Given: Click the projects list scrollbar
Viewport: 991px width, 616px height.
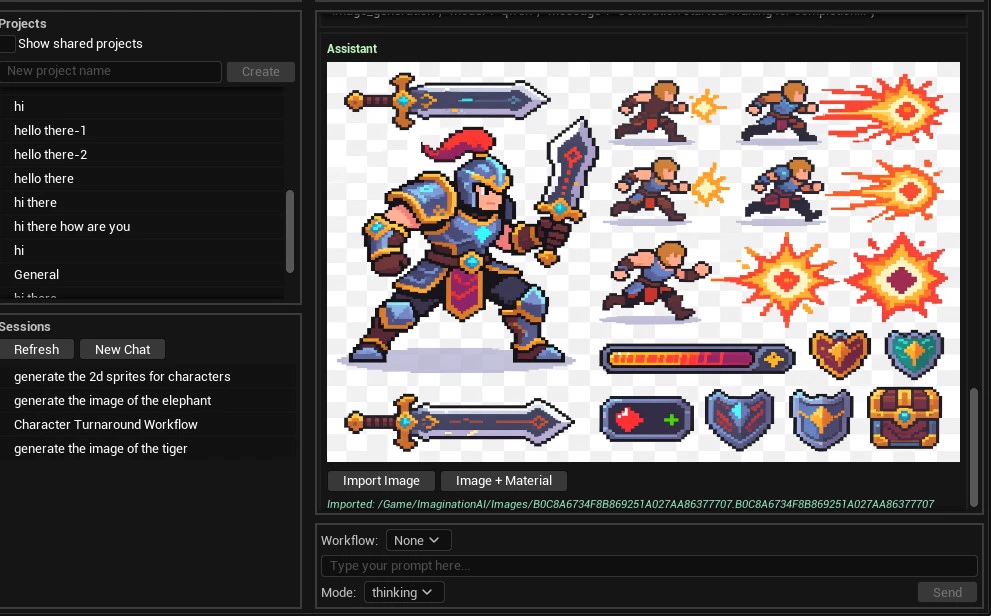Looking at the screenshot, I should pyautogui.click(x=290, y=231).
